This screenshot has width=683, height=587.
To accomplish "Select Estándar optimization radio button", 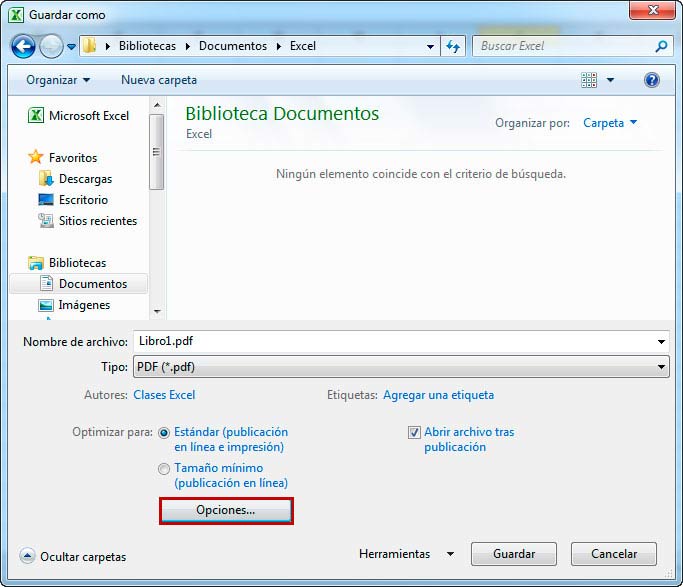I will (164, 433).
